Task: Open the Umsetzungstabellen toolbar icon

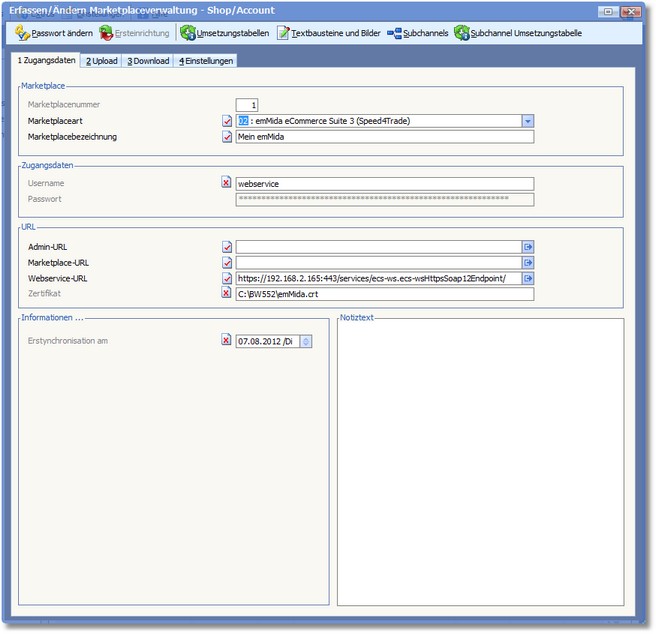Action: 188,33
